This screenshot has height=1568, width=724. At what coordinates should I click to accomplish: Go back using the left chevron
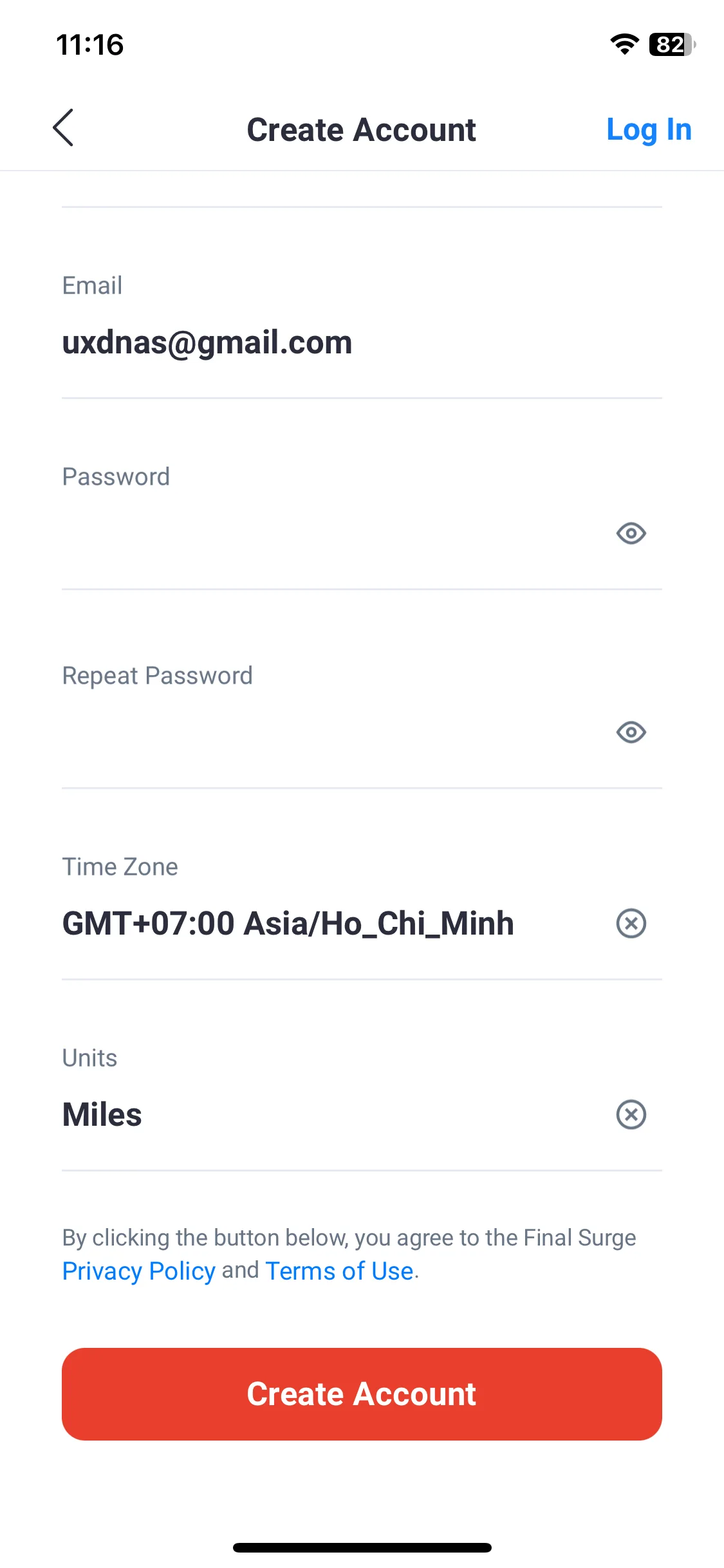pyautogui.click(x=63, y=128)
